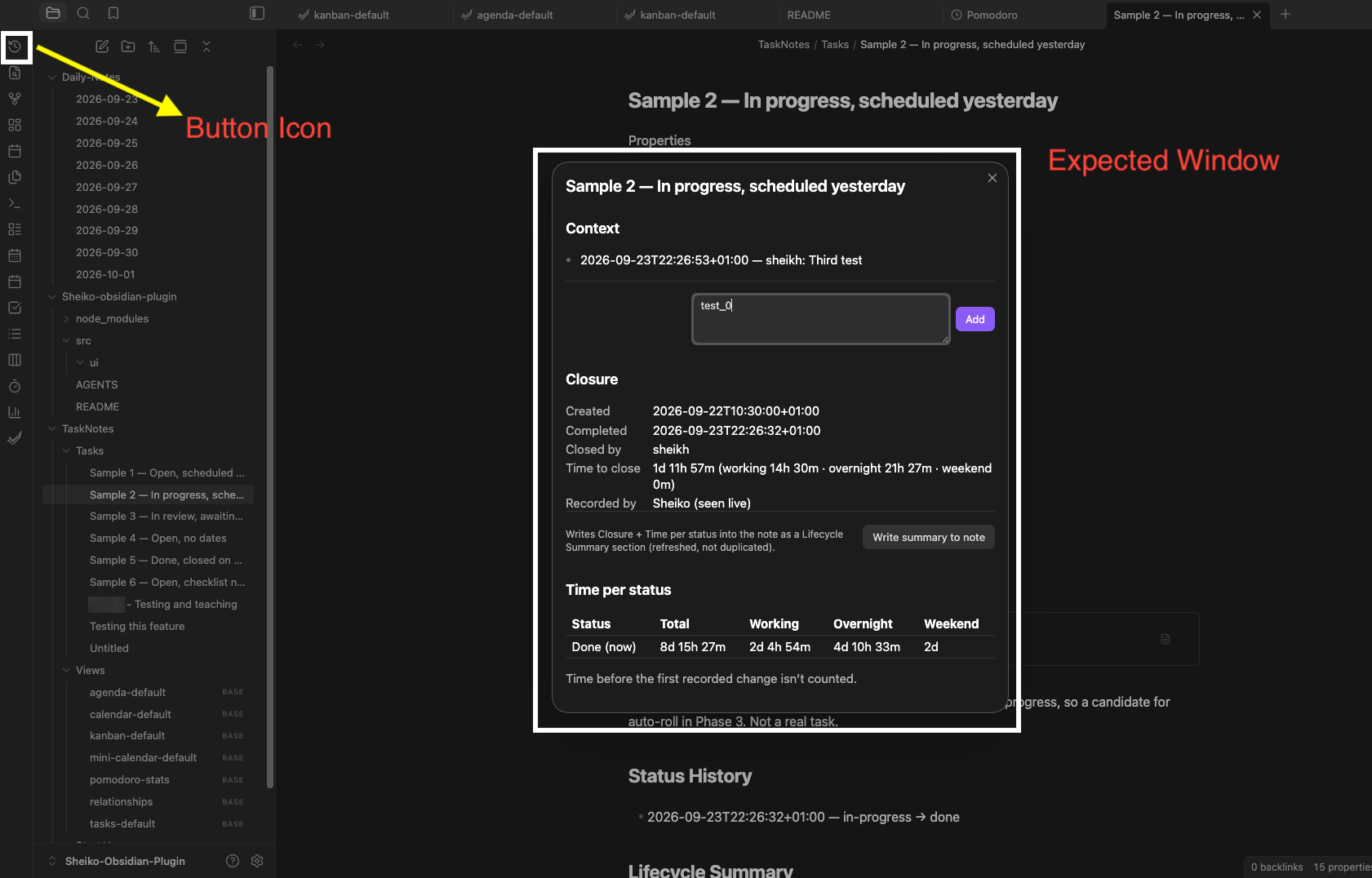Click the Add button in the modal

[975, 319]
